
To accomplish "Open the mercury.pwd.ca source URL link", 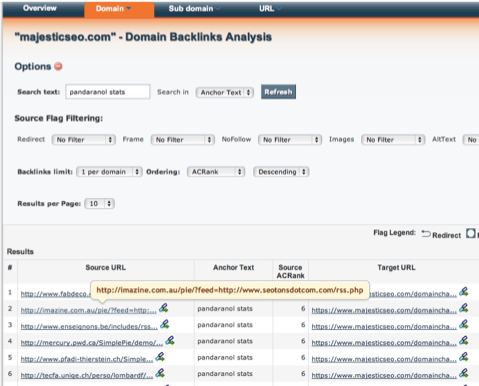I will click(x=92, y=343).
